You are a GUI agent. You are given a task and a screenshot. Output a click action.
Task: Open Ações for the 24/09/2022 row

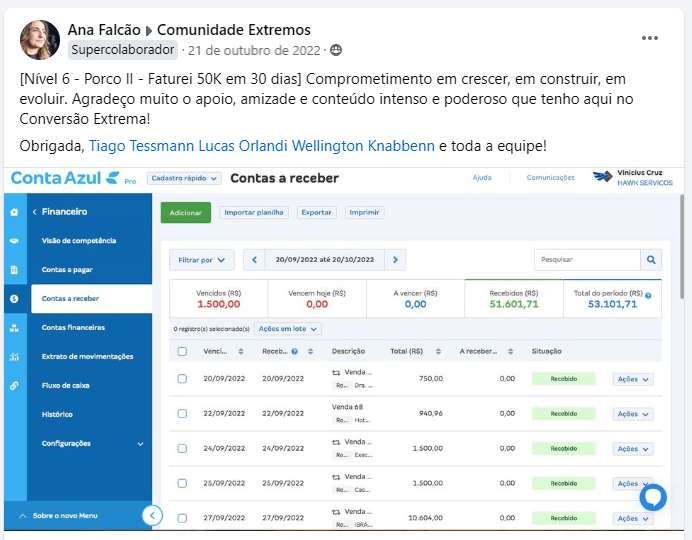tap(633, 449)
